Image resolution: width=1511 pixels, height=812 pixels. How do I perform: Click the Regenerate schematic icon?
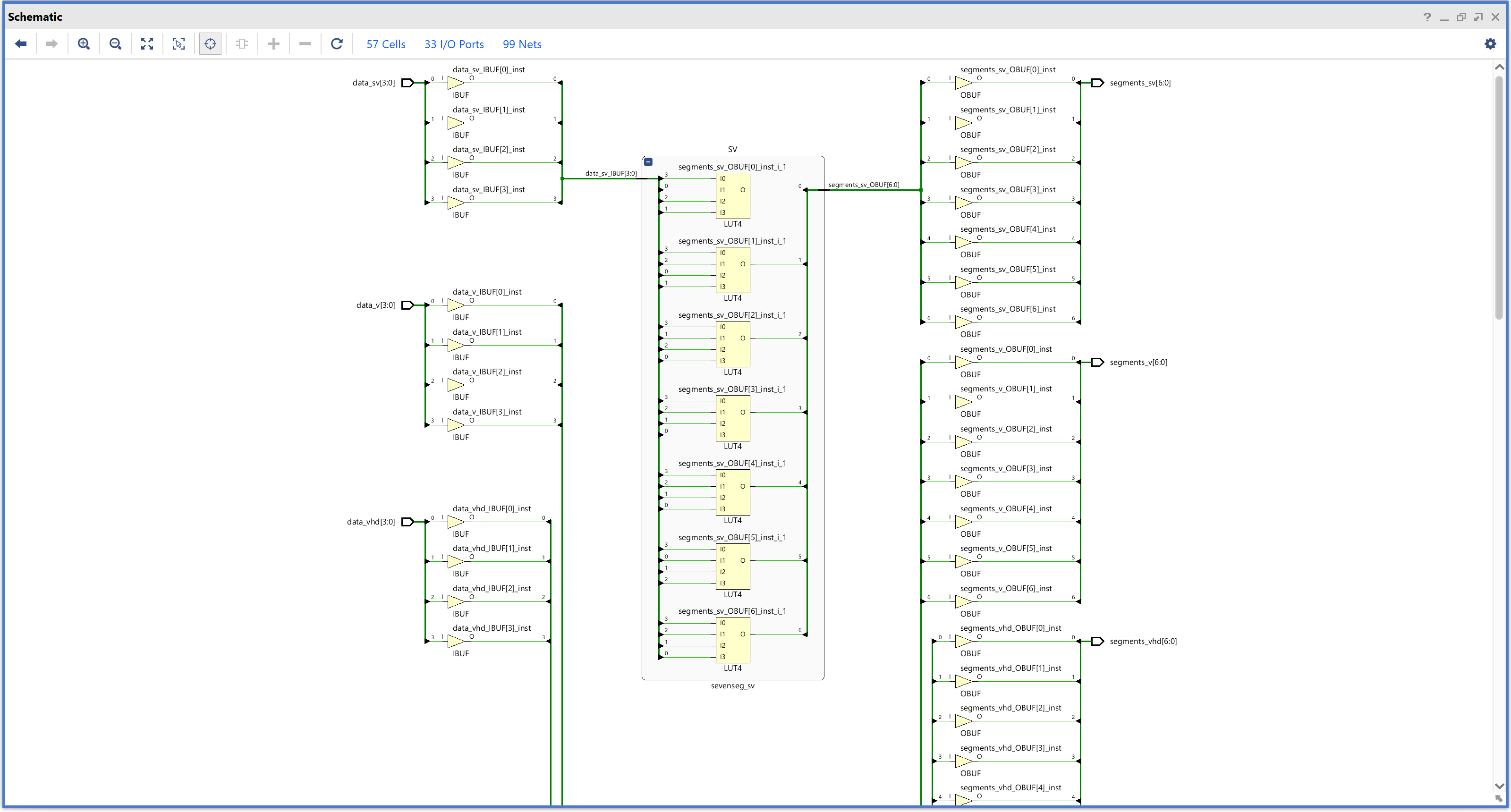(x=337, y=44)
